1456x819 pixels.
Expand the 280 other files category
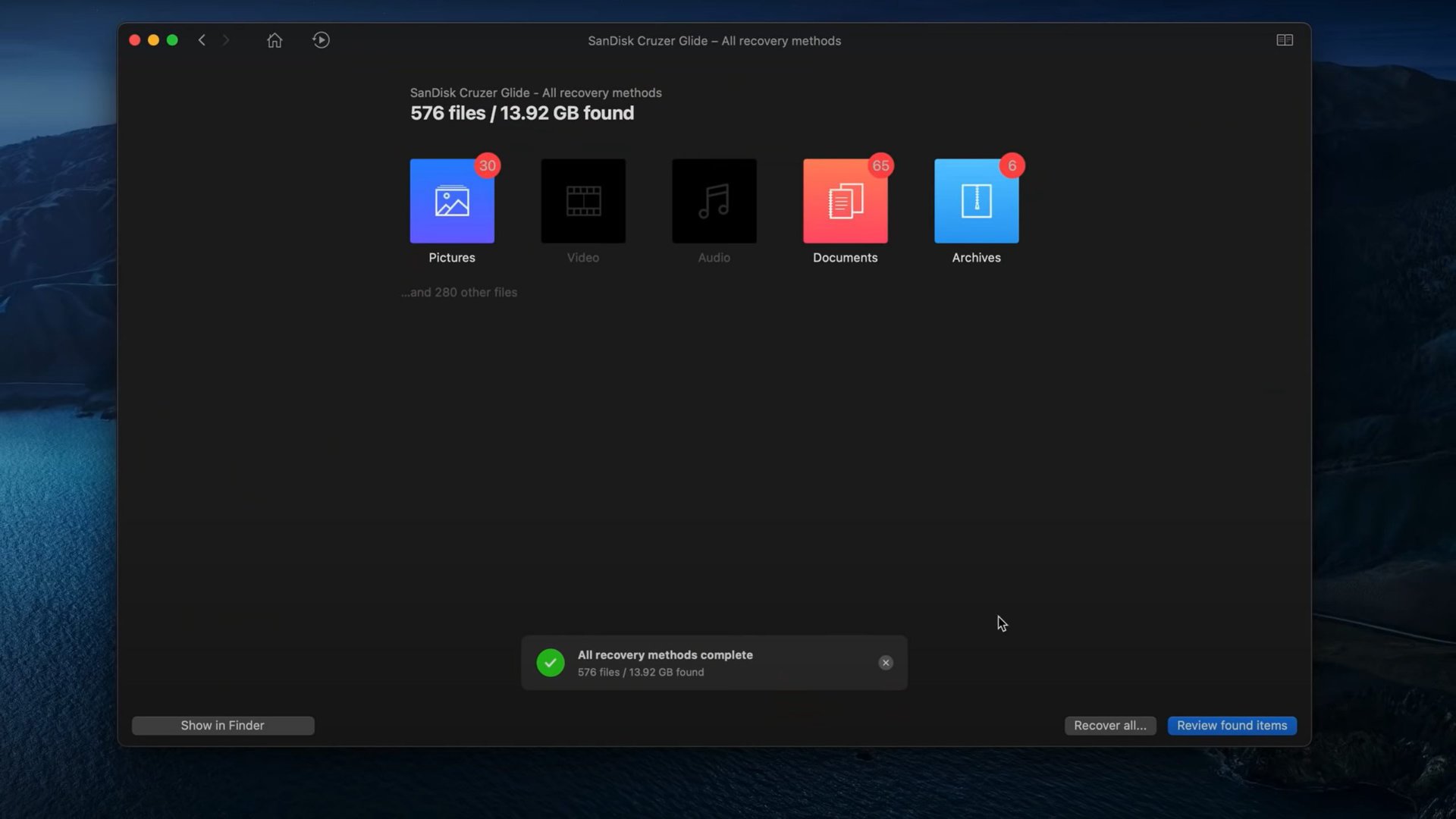(459, 291)
